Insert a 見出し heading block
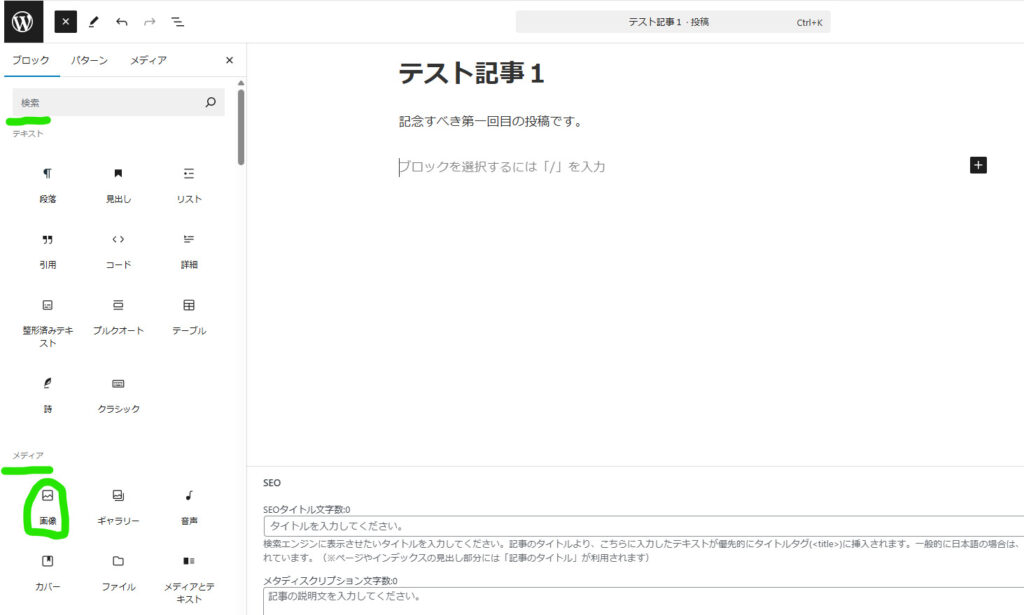Image resolution: width=1024 pixels, height=615 pixels. click(118, 184)
